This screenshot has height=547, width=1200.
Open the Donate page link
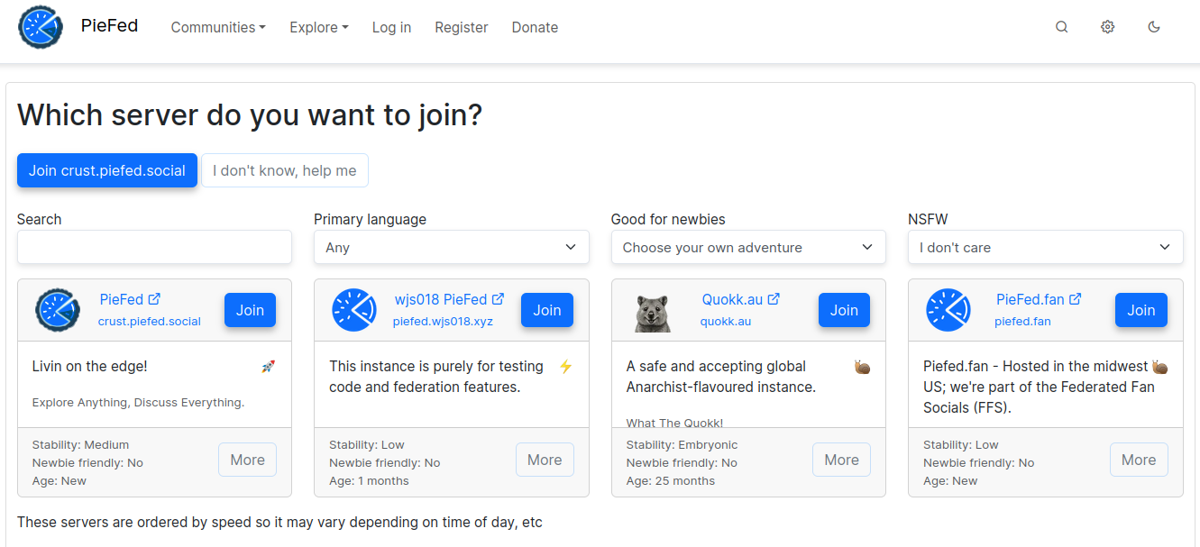click(x=535, y=28)
